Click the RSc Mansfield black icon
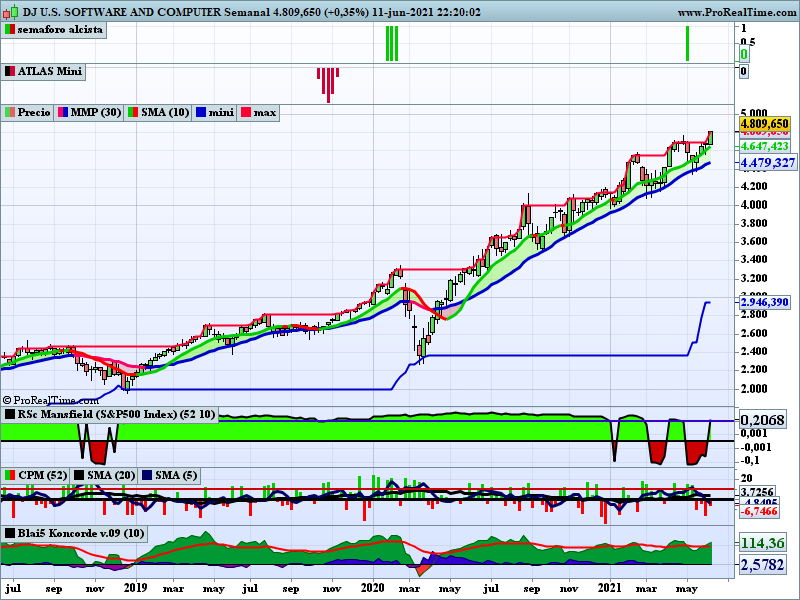Image resolution: width=800 pixels, height=600 pixels. (10, 414)
